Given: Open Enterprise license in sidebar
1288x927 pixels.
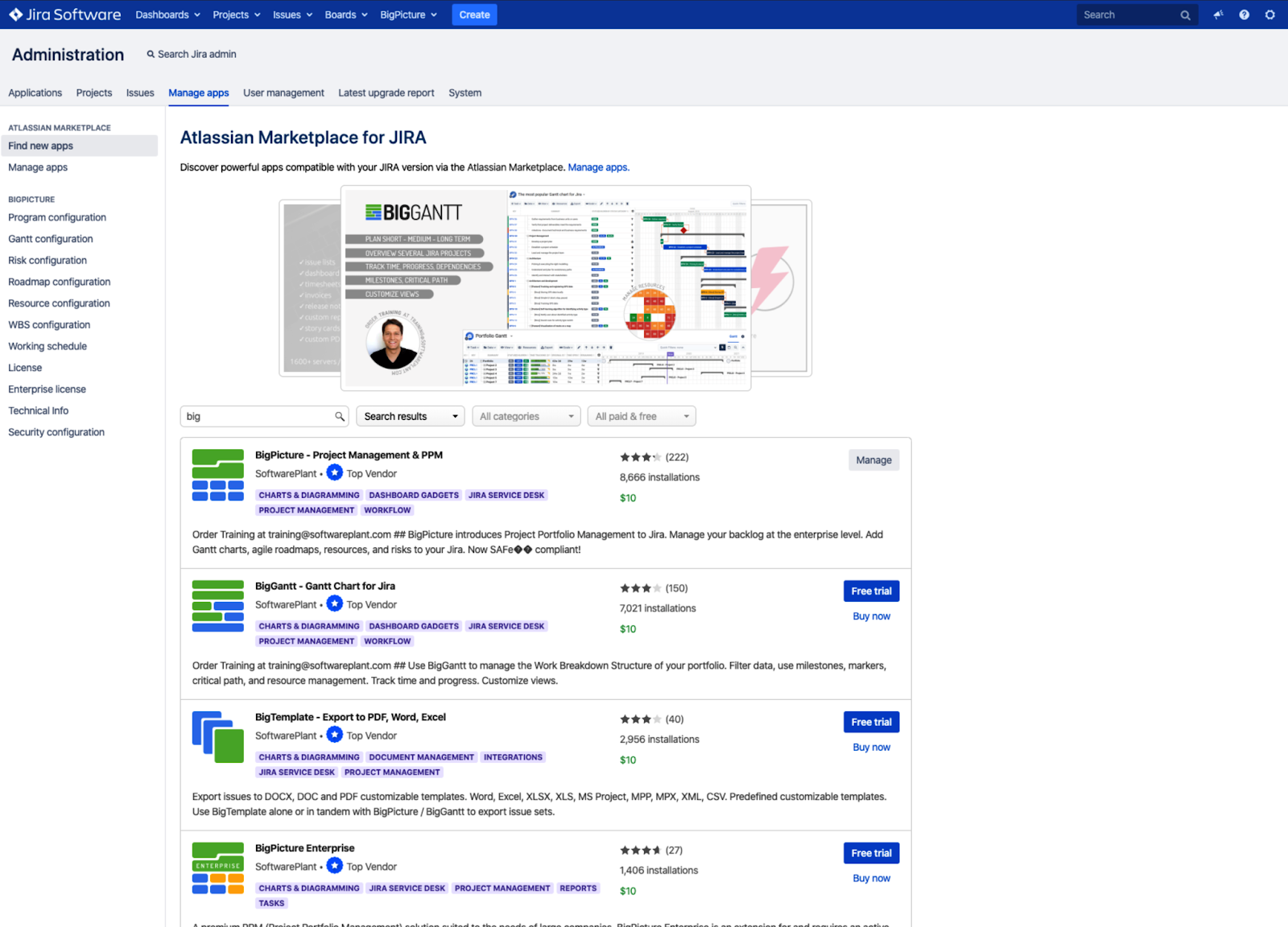Looking at the screenshot, I should pyautogui.click(x=47, y=389).
